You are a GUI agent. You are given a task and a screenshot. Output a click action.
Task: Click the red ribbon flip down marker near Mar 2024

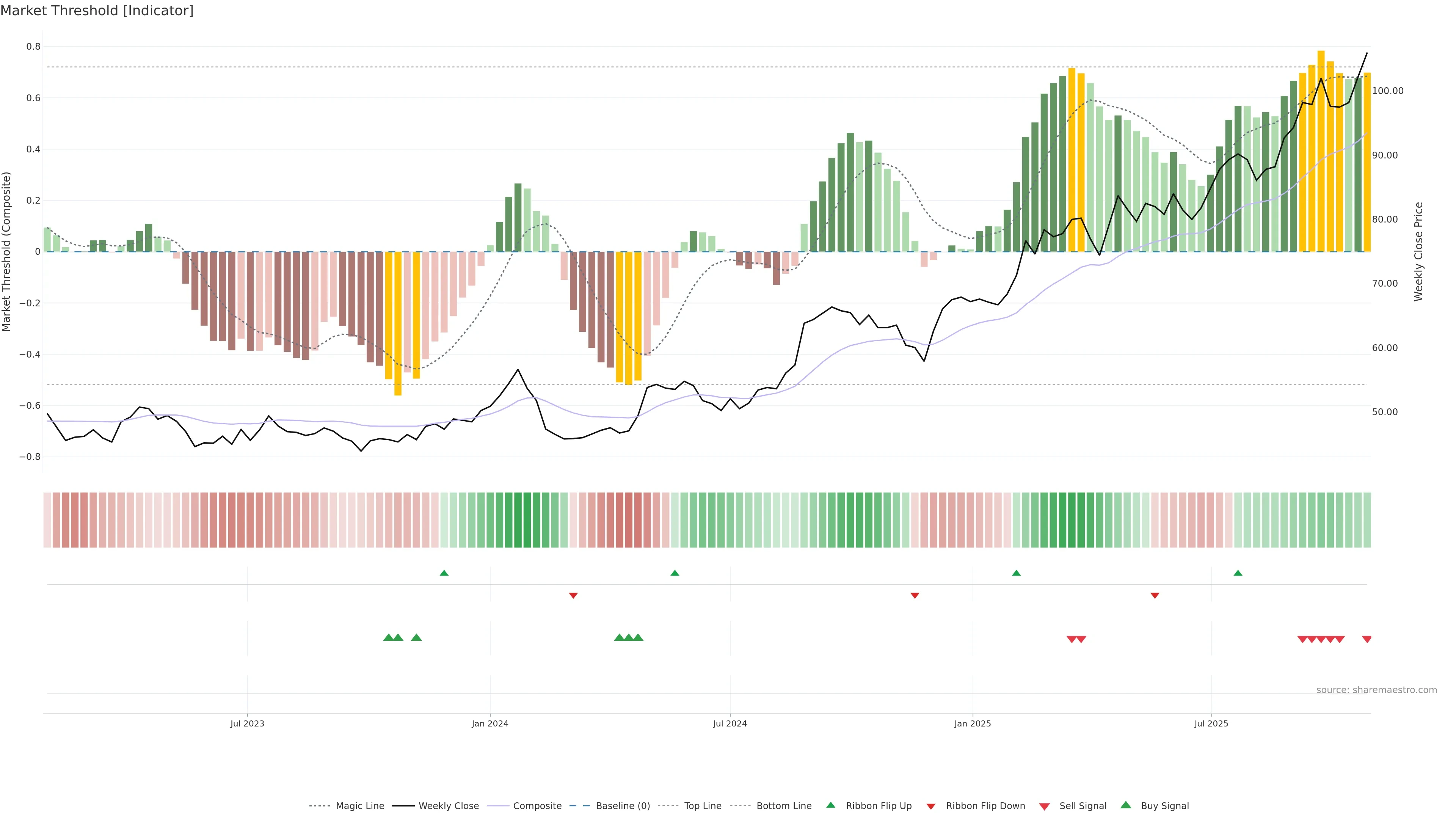pyautogui.click(x=573, y=595)
